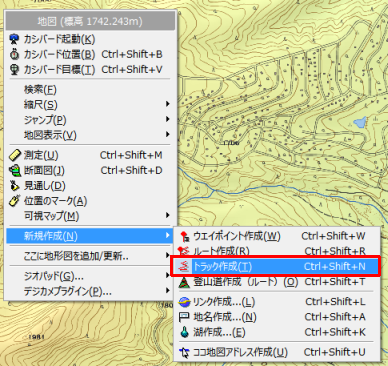388x366 pixels.
Task: Open 断面図 via its profile icon
Action: [14, 170]
